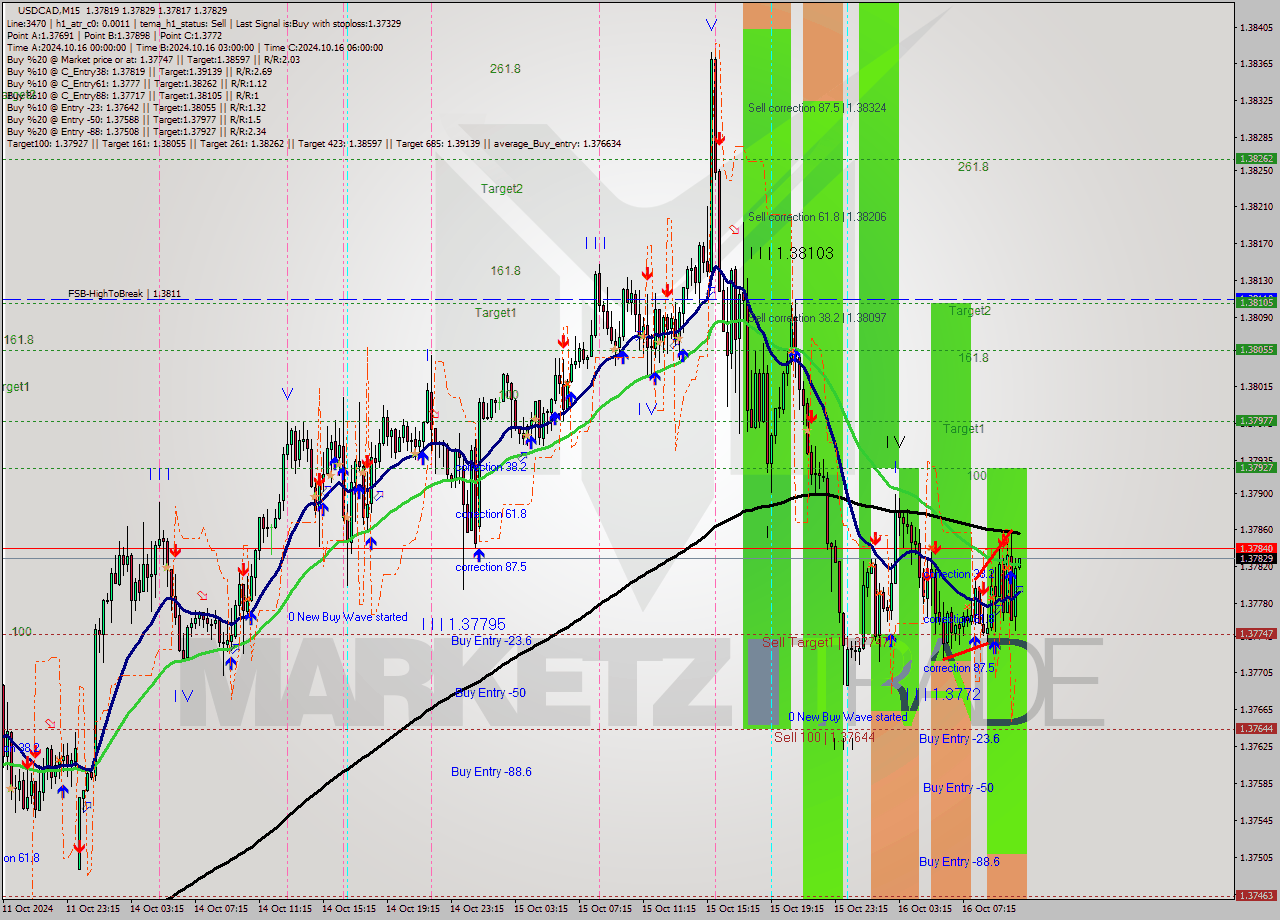Click the 'average_Buy_entry: 1.376634' text
This screenshot has height=920, width=1280.
555,143
